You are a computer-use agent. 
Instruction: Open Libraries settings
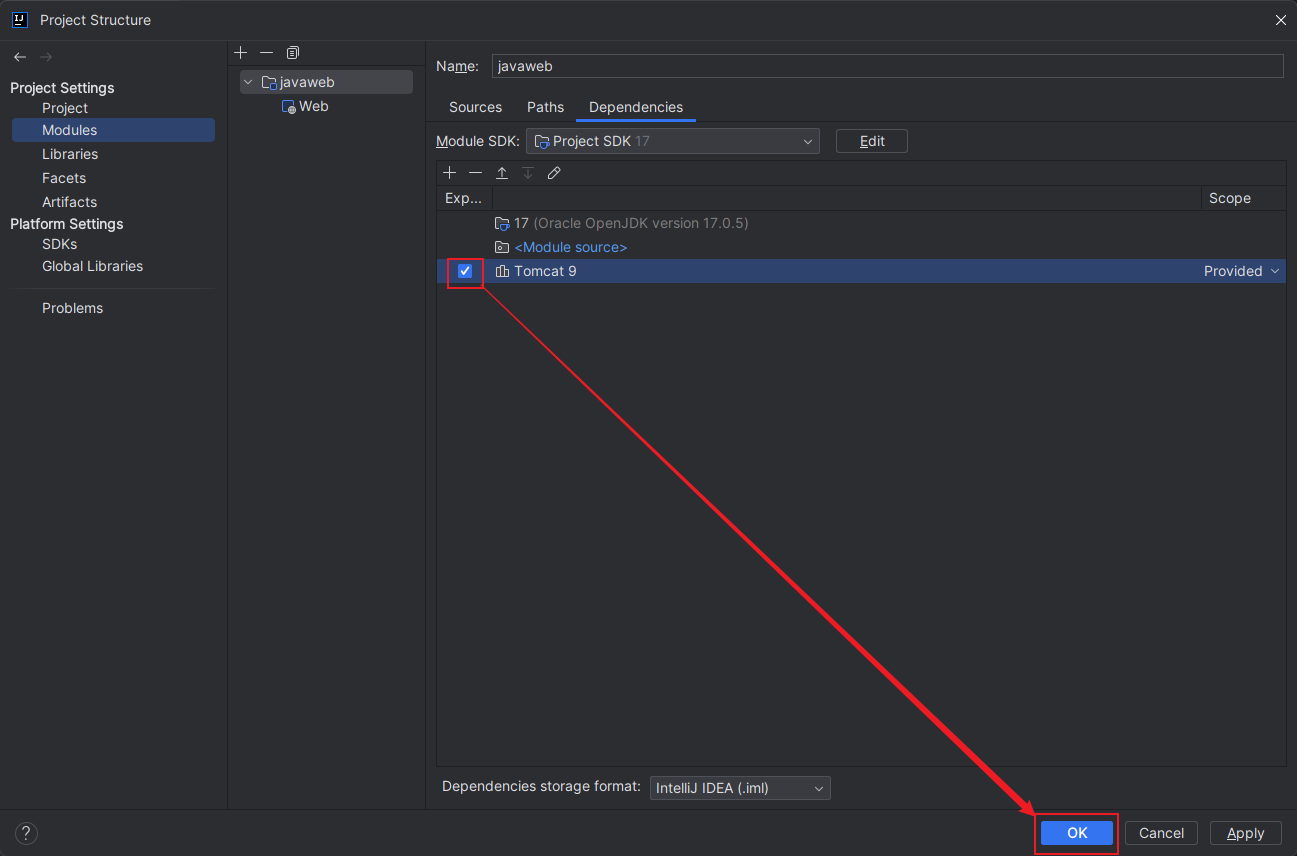click(x=70, y=154)
